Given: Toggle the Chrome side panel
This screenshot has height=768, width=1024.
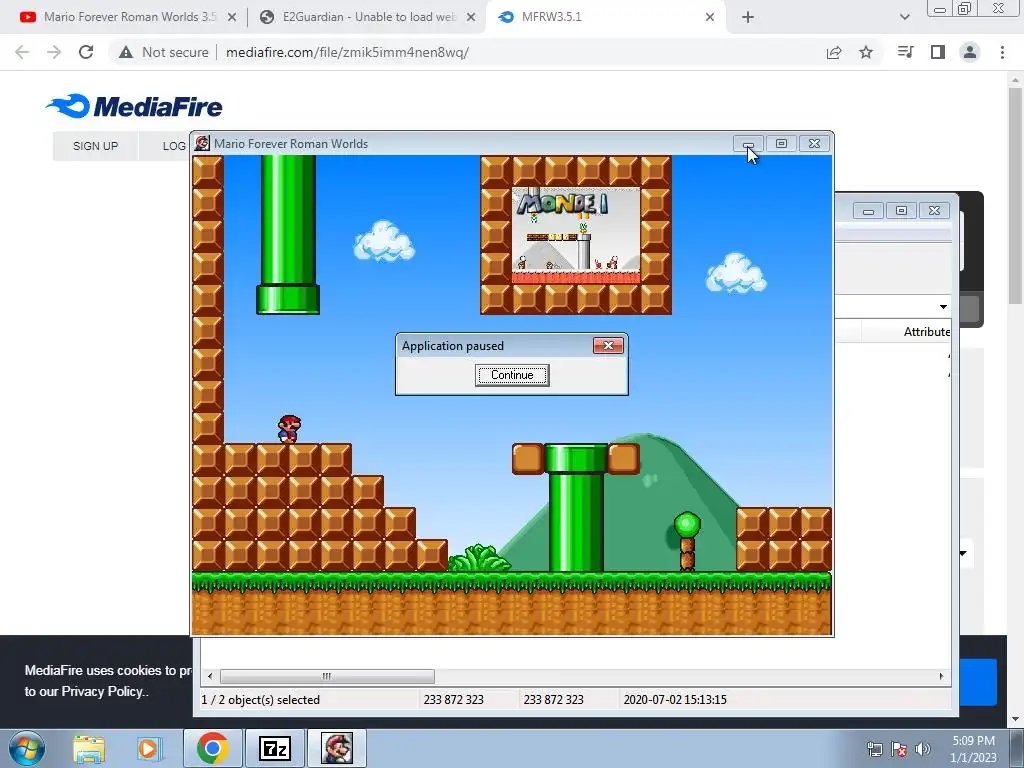Looking at the screenshot, I should (x=938, y=52).
